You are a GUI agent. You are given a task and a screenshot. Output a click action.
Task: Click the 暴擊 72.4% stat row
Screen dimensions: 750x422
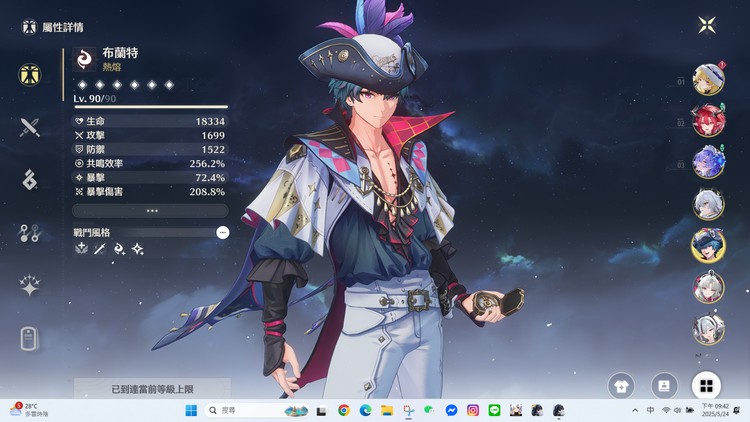click(x=150, y=178)
